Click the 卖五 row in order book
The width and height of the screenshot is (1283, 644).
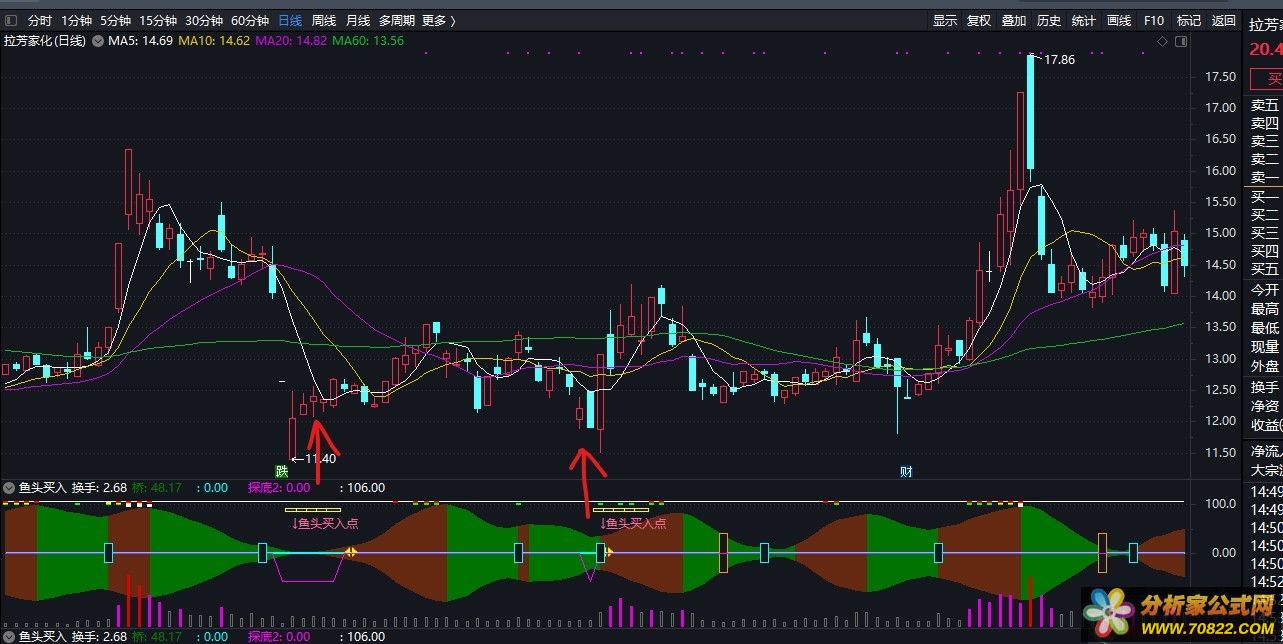tap(1265, 105)
